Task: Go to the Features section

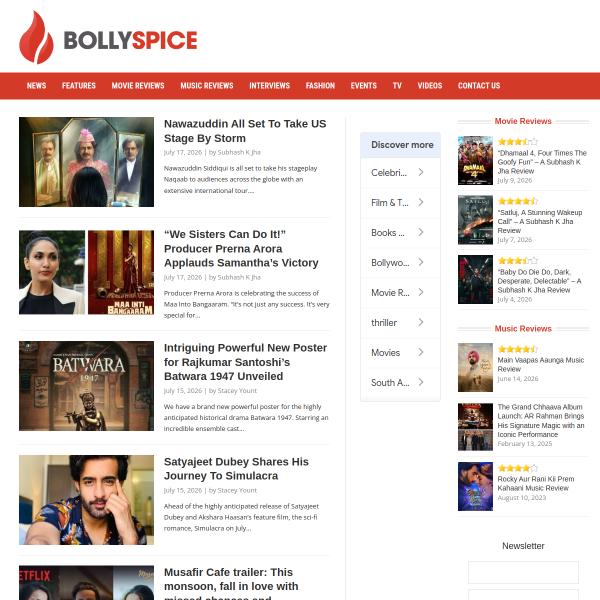Action: point(79,86)
